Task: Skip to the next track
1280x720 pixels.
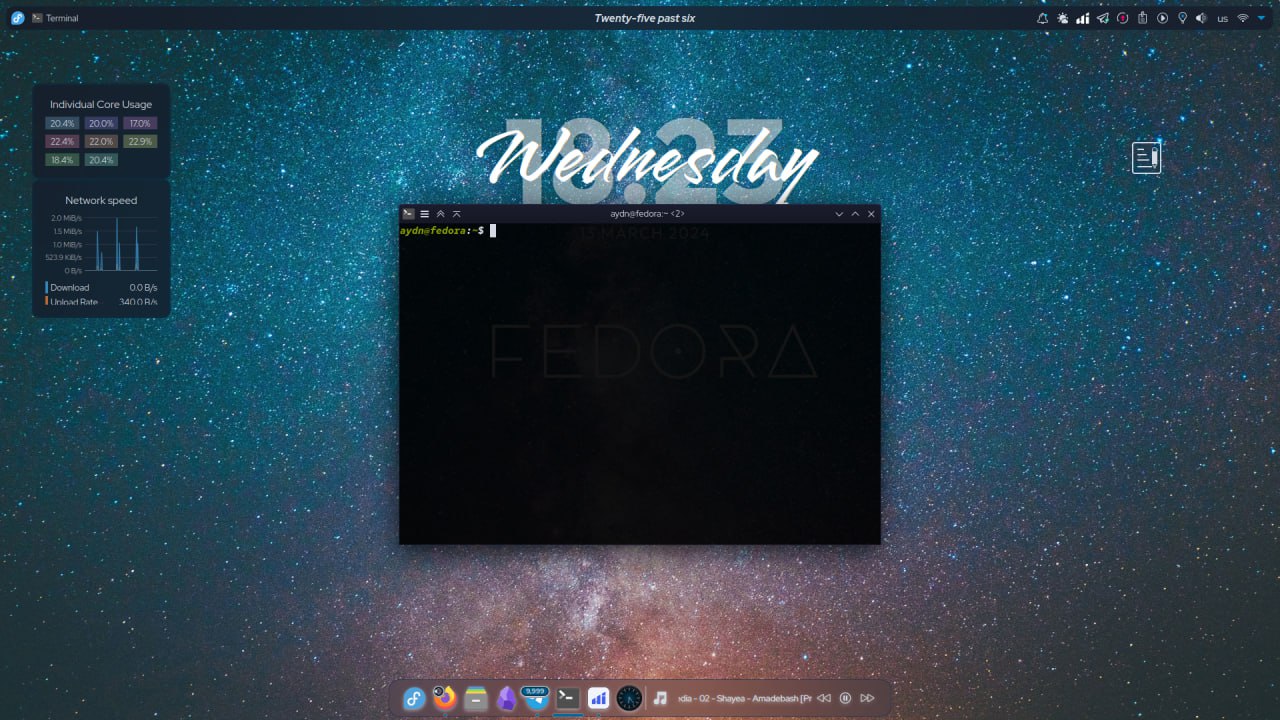Action: click(x=867, y=698)
